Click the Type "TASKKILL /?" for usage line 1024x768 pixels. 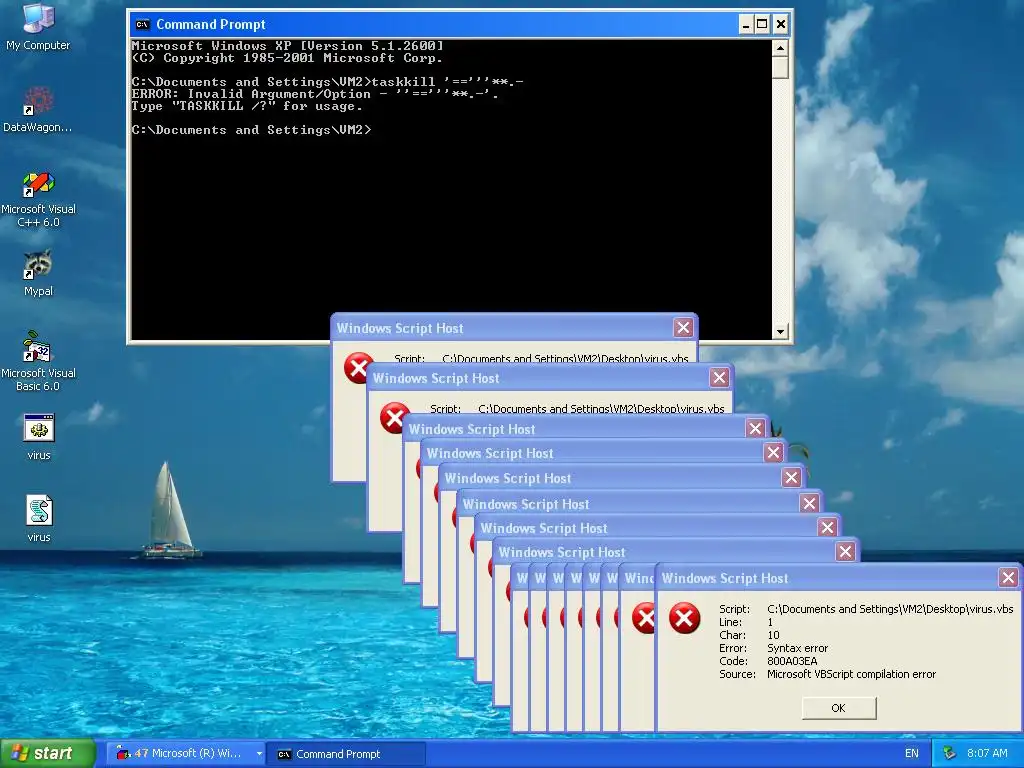[x=246, y=106]
